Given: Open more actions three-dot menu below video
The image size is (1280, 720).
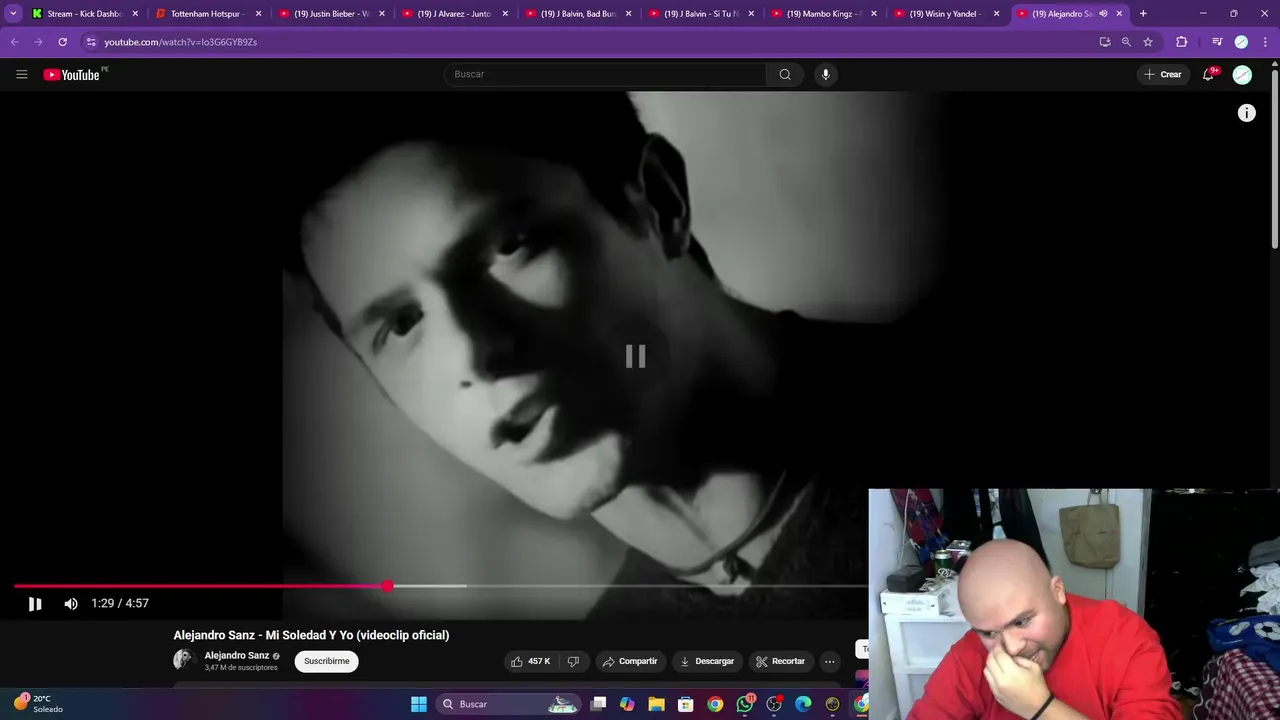Looking at the screenshot, I should [829, 661].
